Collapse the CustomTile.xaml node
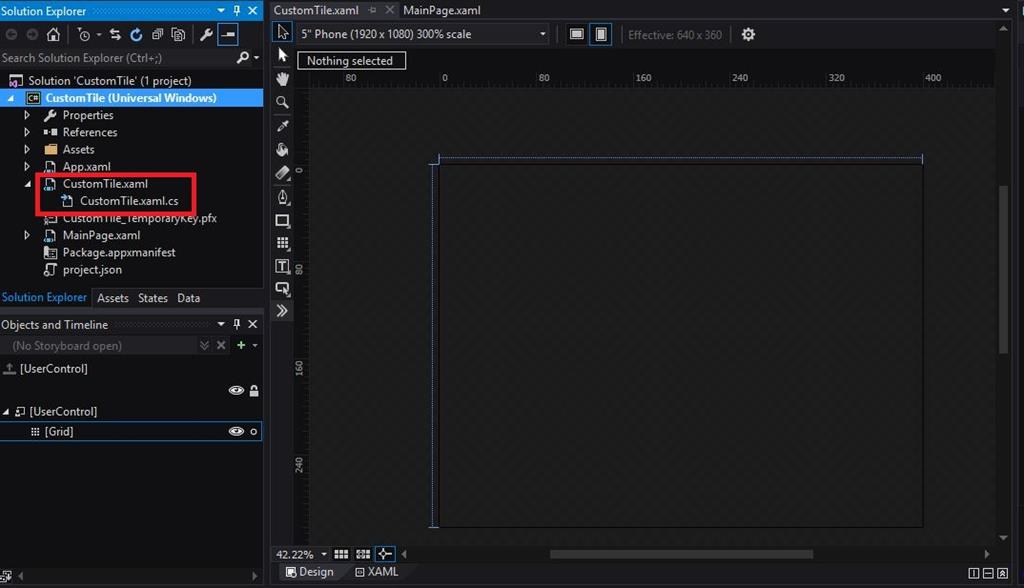 pyautogui.click(x=27, y=184)
